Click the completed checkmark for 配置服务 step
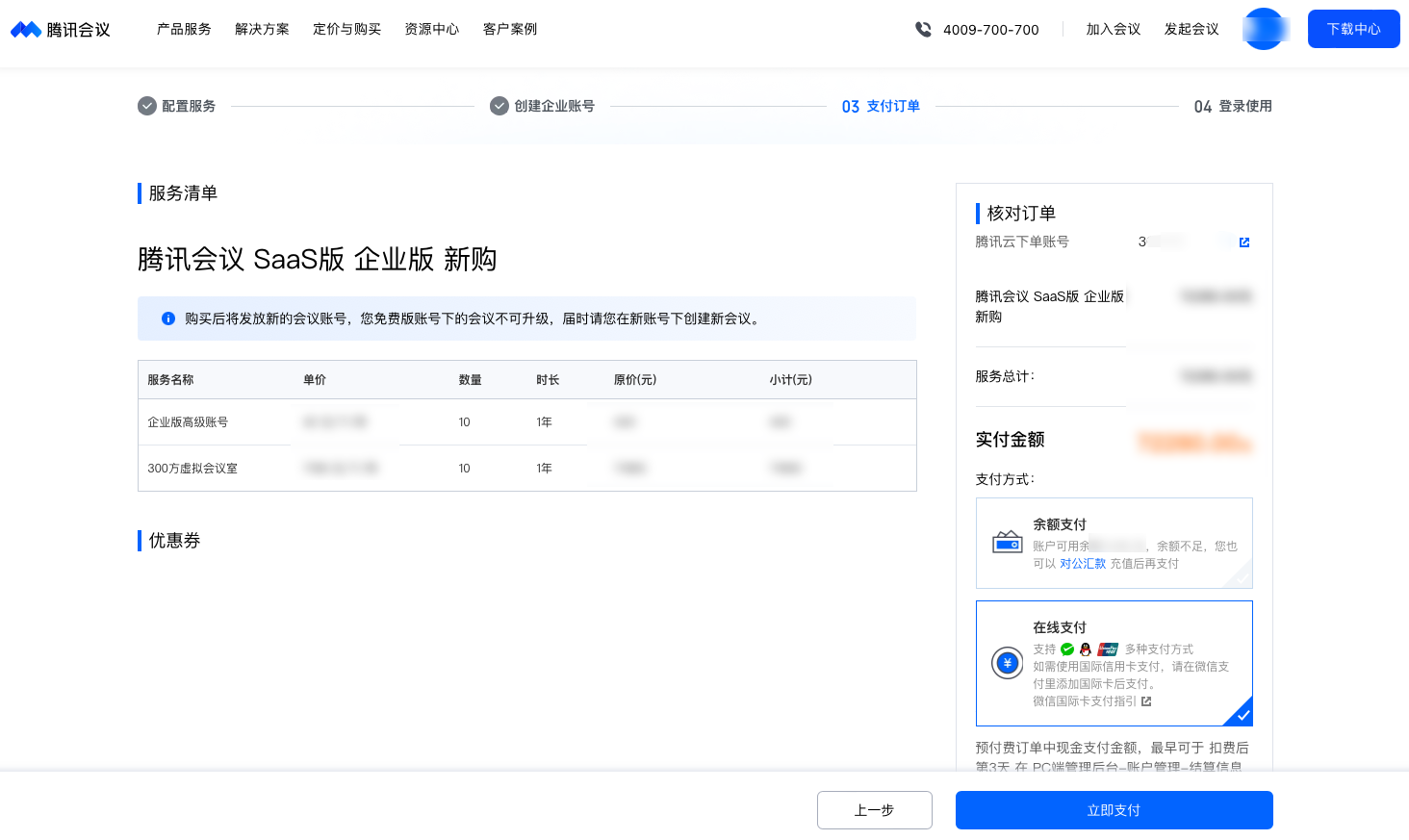This screenshot has height=840, width=1409. (147, 106)
